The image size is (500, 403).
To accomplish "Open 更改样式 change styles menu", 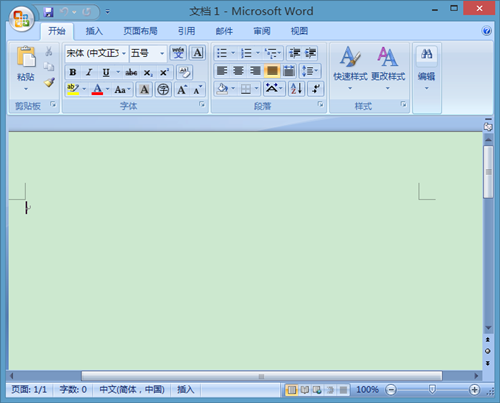I will [x=388, y=68].
